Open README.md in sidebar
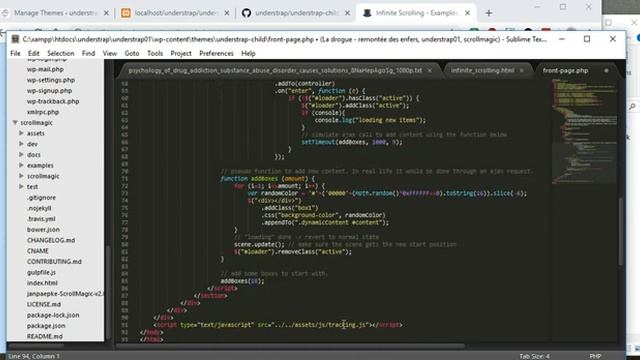 44,336
